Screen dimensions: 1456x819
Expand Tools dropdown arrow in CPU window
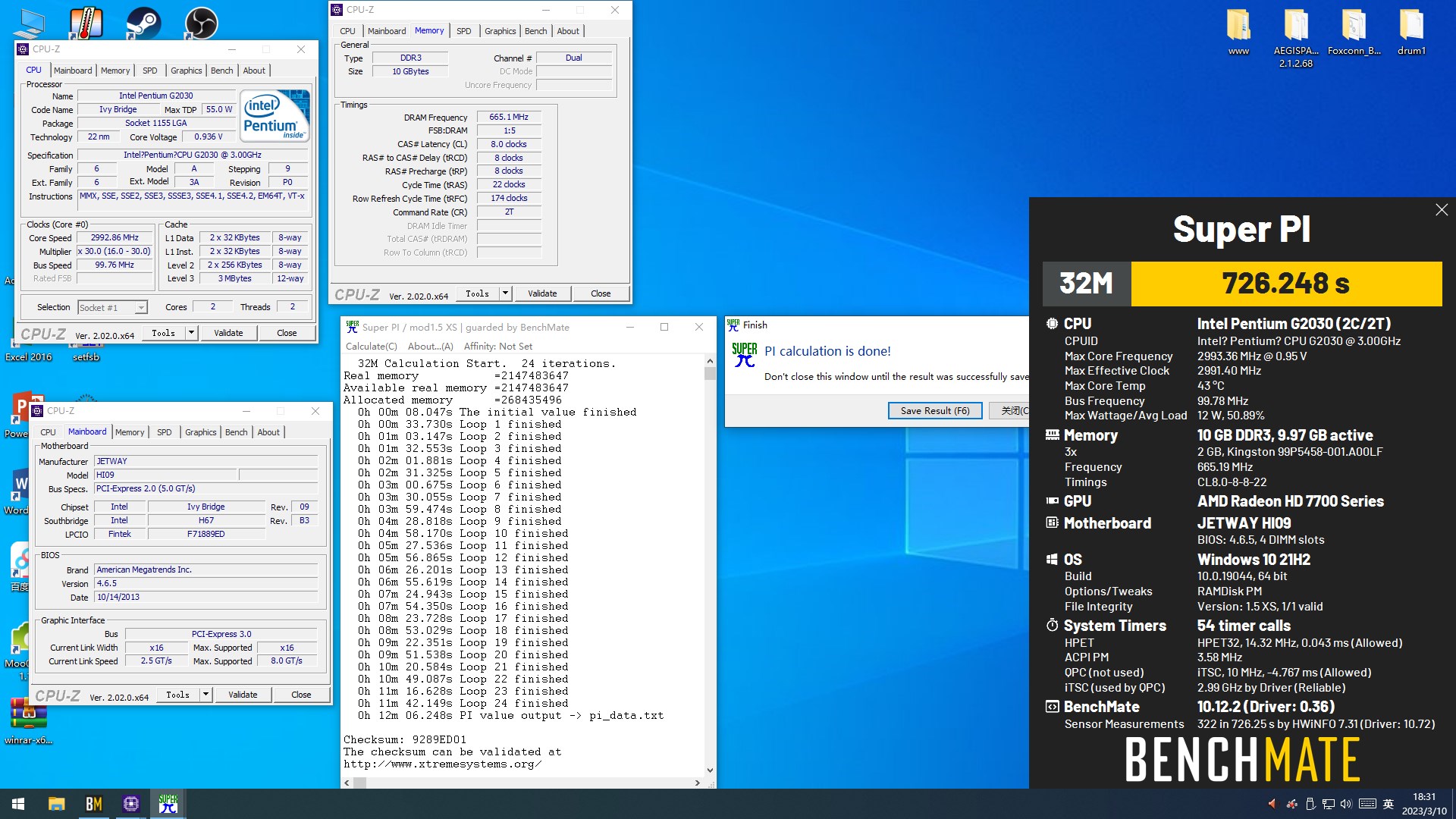[191, 333]
